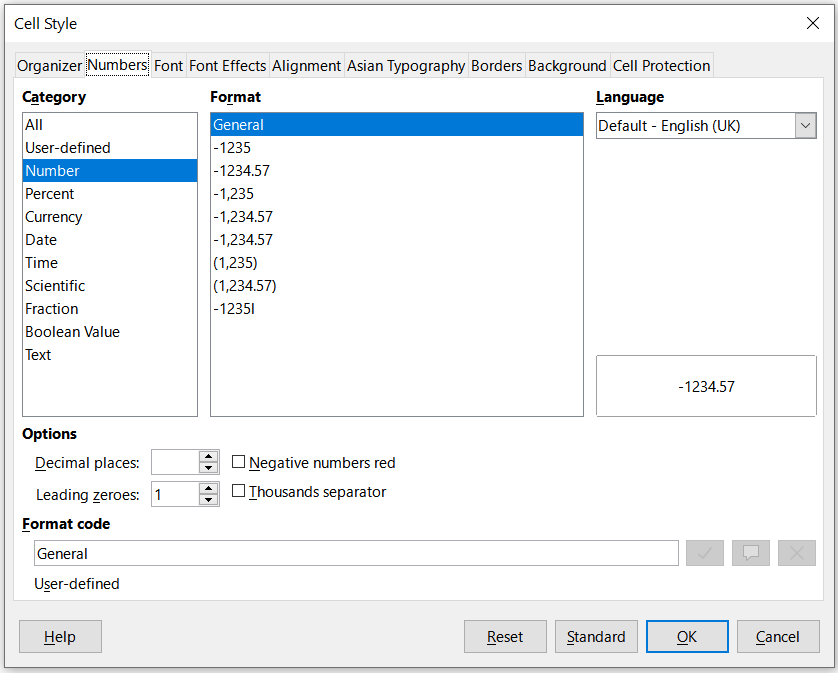Viewport: 838px width, 673px height.
Task: Click the Decimal places input field
Action: (x=175, y=462)
